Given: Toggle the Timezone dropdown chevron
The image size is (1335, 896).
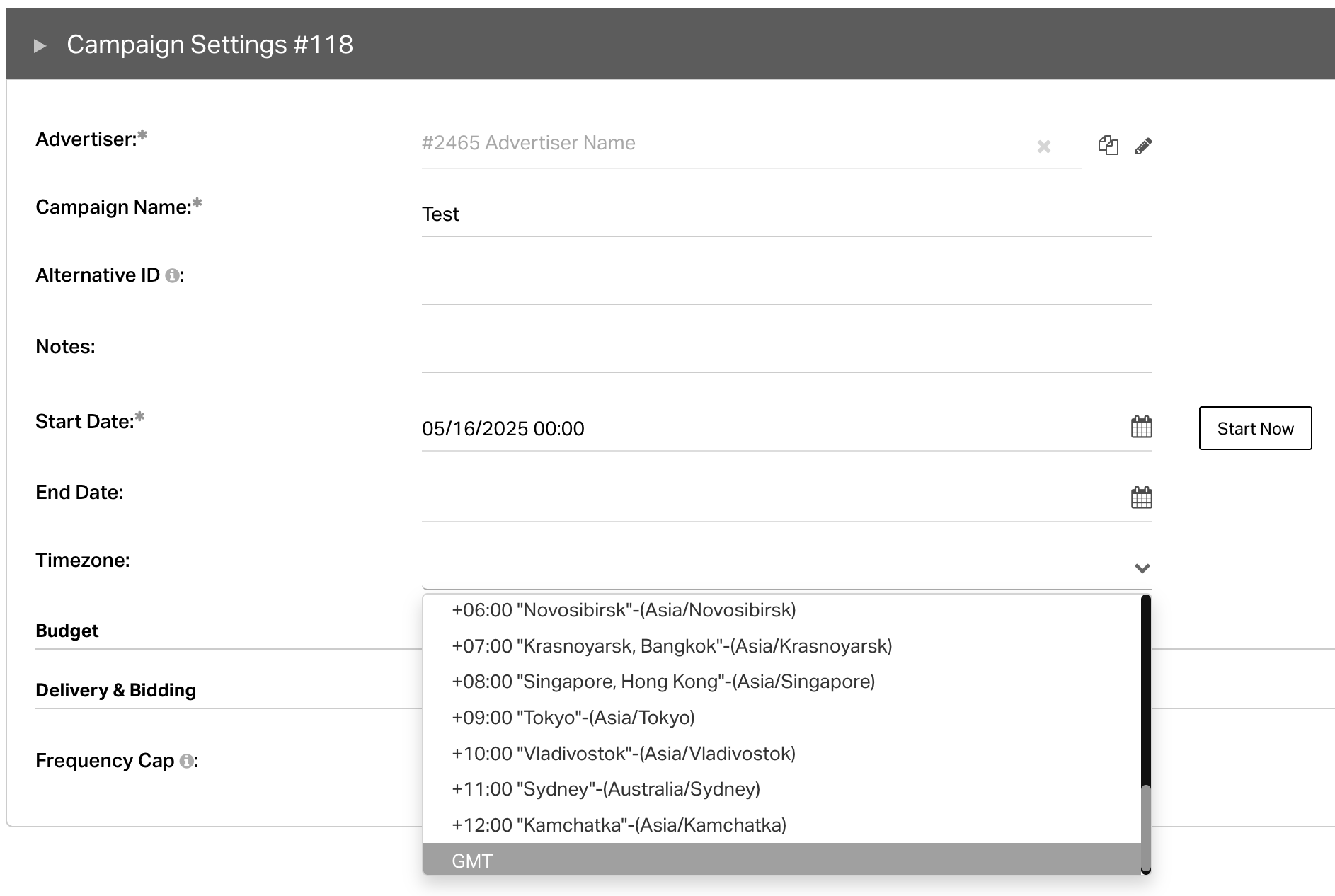Looking at the screenshot, I should (x=1142, y=568).
